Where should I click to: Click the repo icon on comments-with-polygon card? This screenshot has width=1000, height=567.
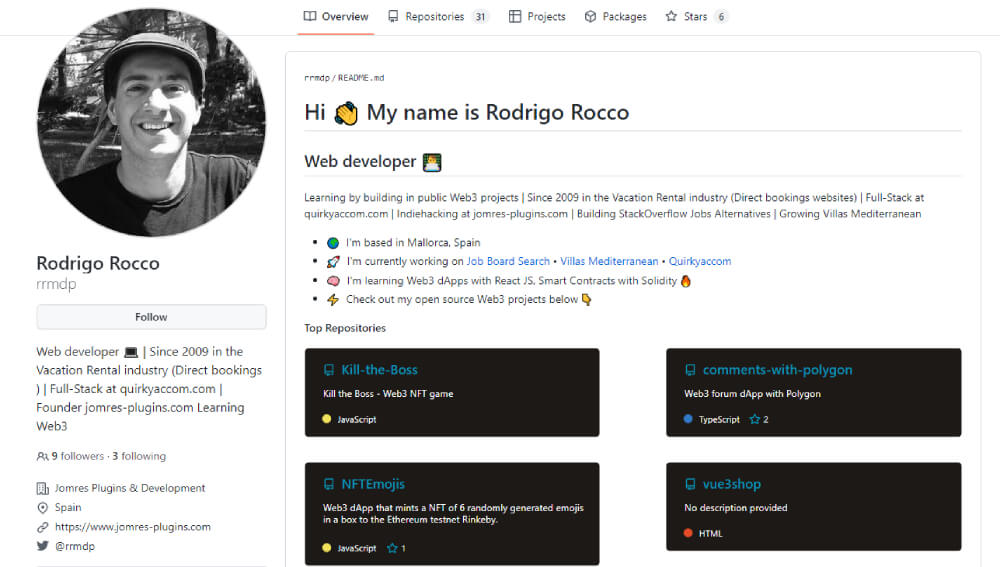tap(690, 370)
